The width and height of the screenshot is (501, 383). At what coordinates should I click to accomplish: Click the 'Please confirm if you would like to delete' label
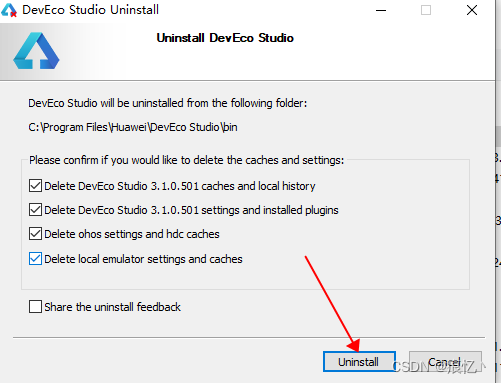pos(186,160)
